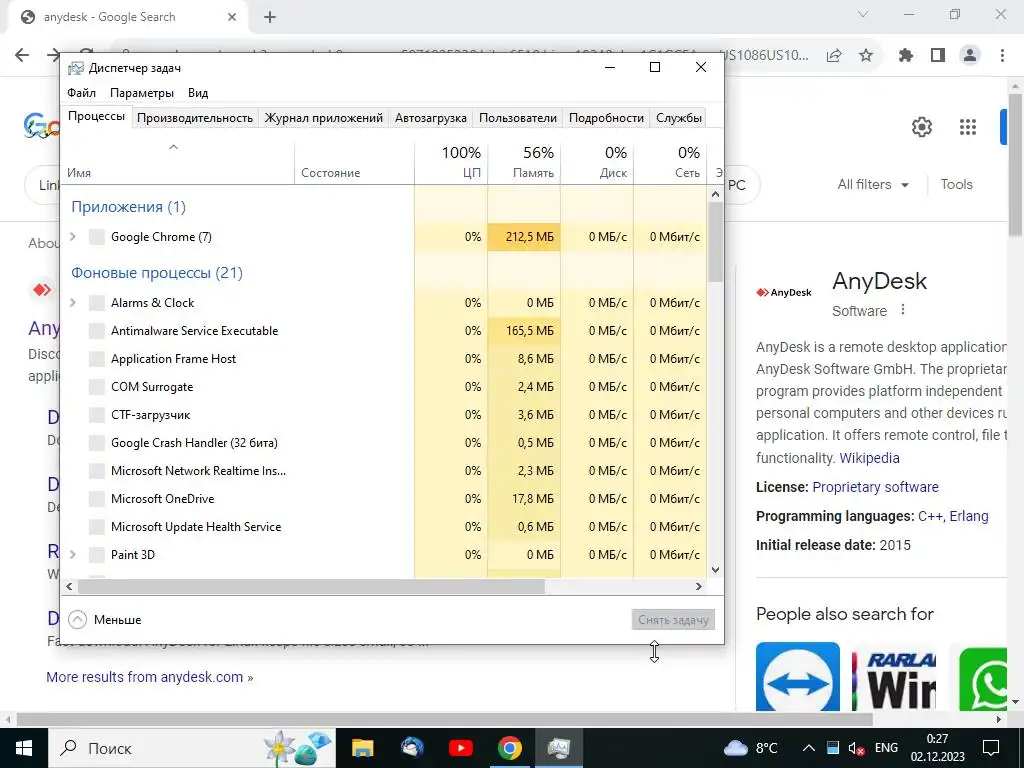Switch to Производительность tab
Screen dimensions: 1024x768
click(195, 118)
